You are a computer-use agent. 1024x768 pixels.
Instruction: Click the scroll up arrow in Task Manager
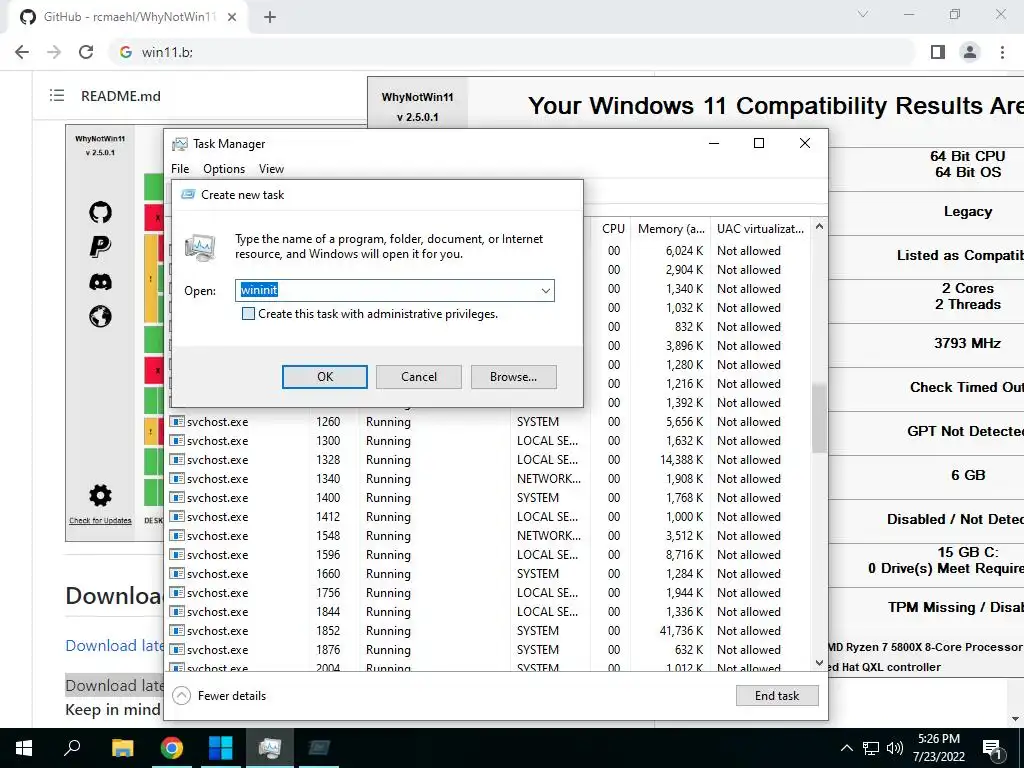[x=819, y=227]
